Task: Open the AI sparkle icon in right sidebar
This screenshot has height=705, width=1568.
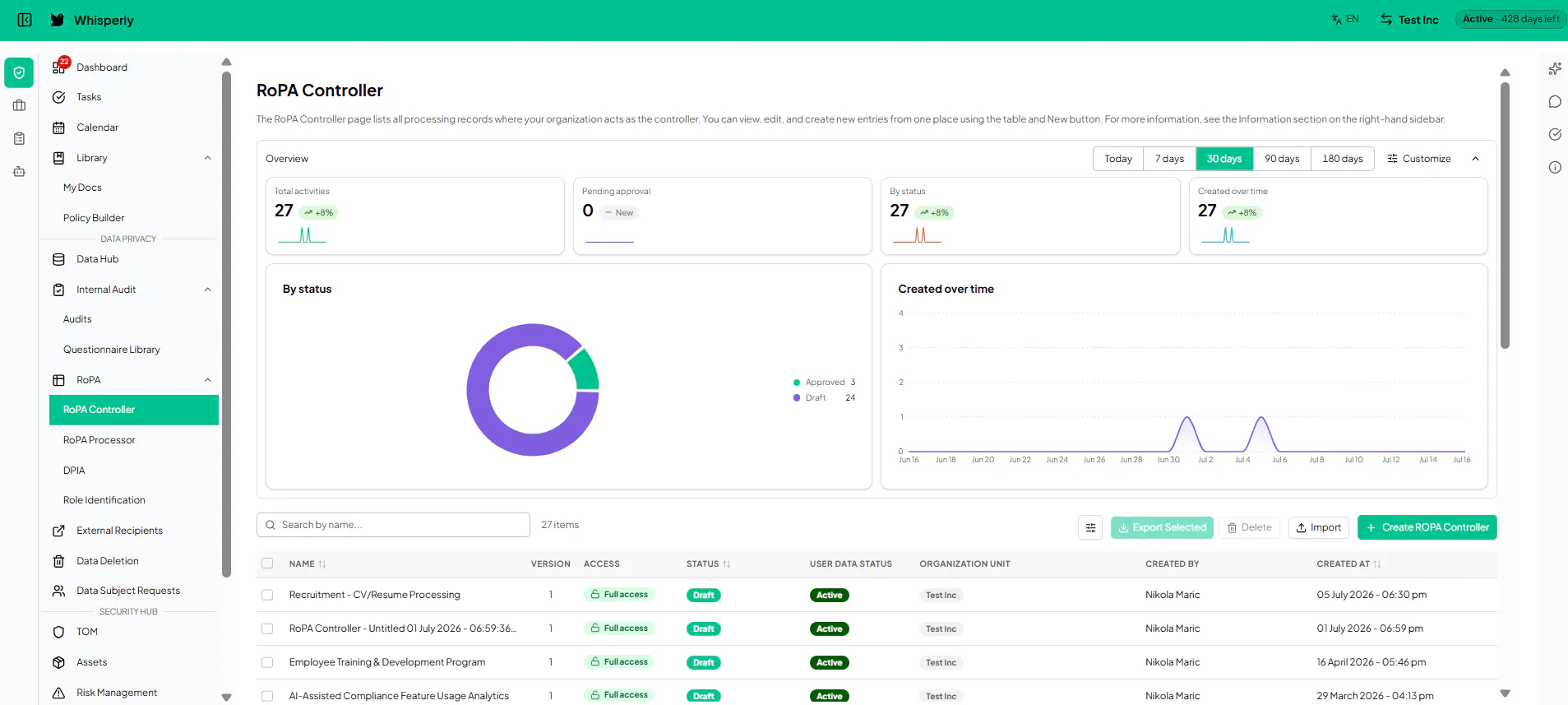Action: tap(1555, 69)
